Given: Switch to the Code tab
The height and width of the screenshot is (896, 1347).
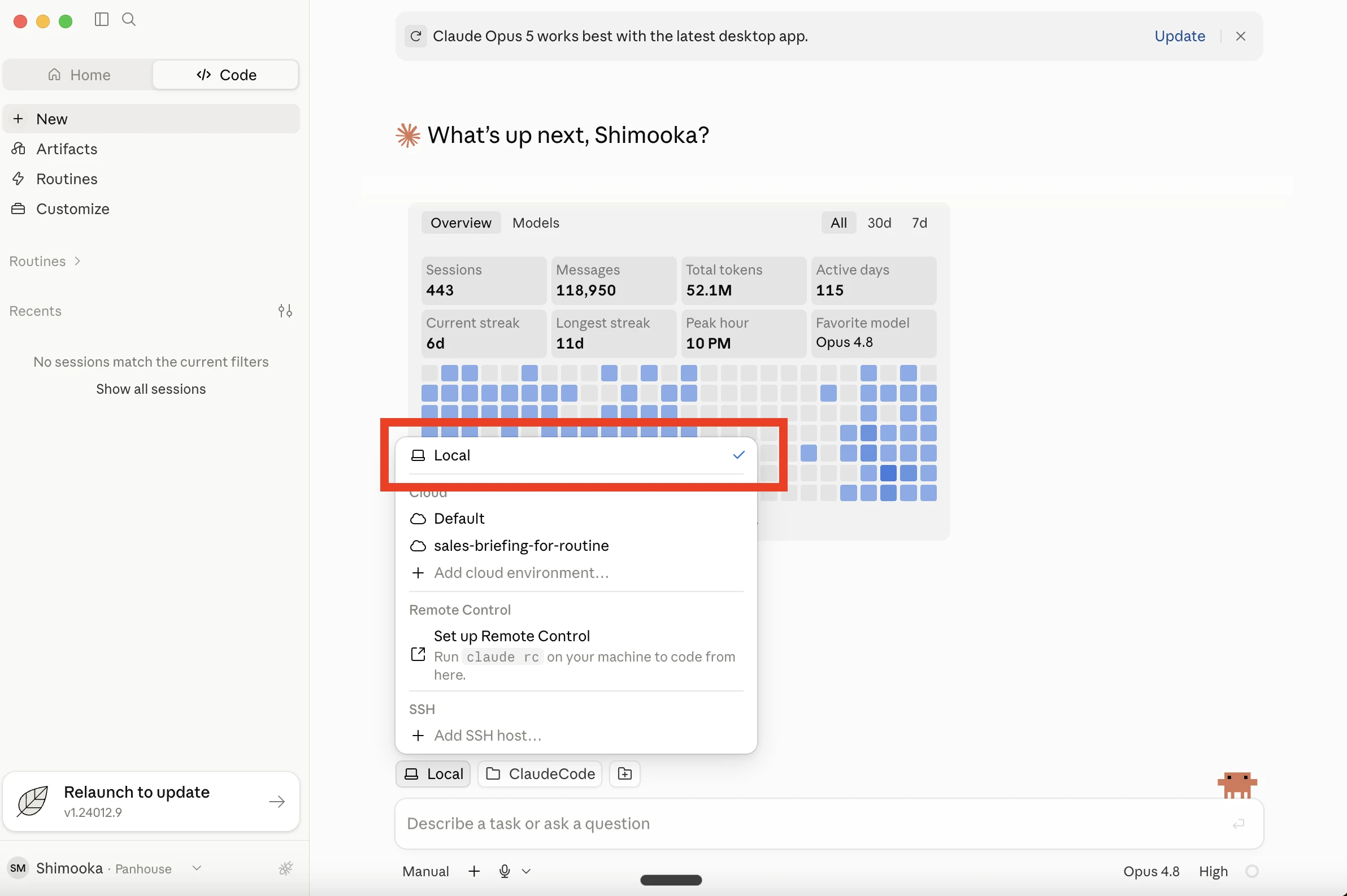Looking at the screenshot, I should coord(226,75).
